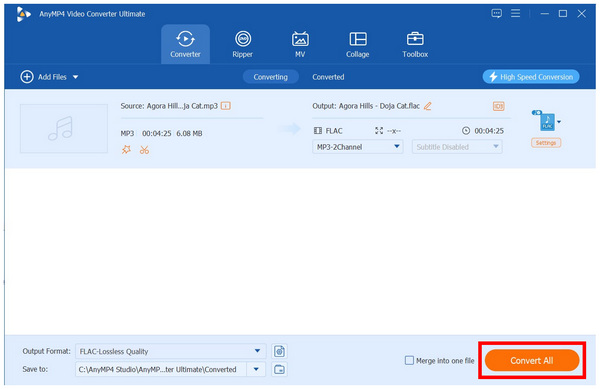Click the Save to path field
The height and width of the screenshot is (389, 600).
tap(161, 369)
